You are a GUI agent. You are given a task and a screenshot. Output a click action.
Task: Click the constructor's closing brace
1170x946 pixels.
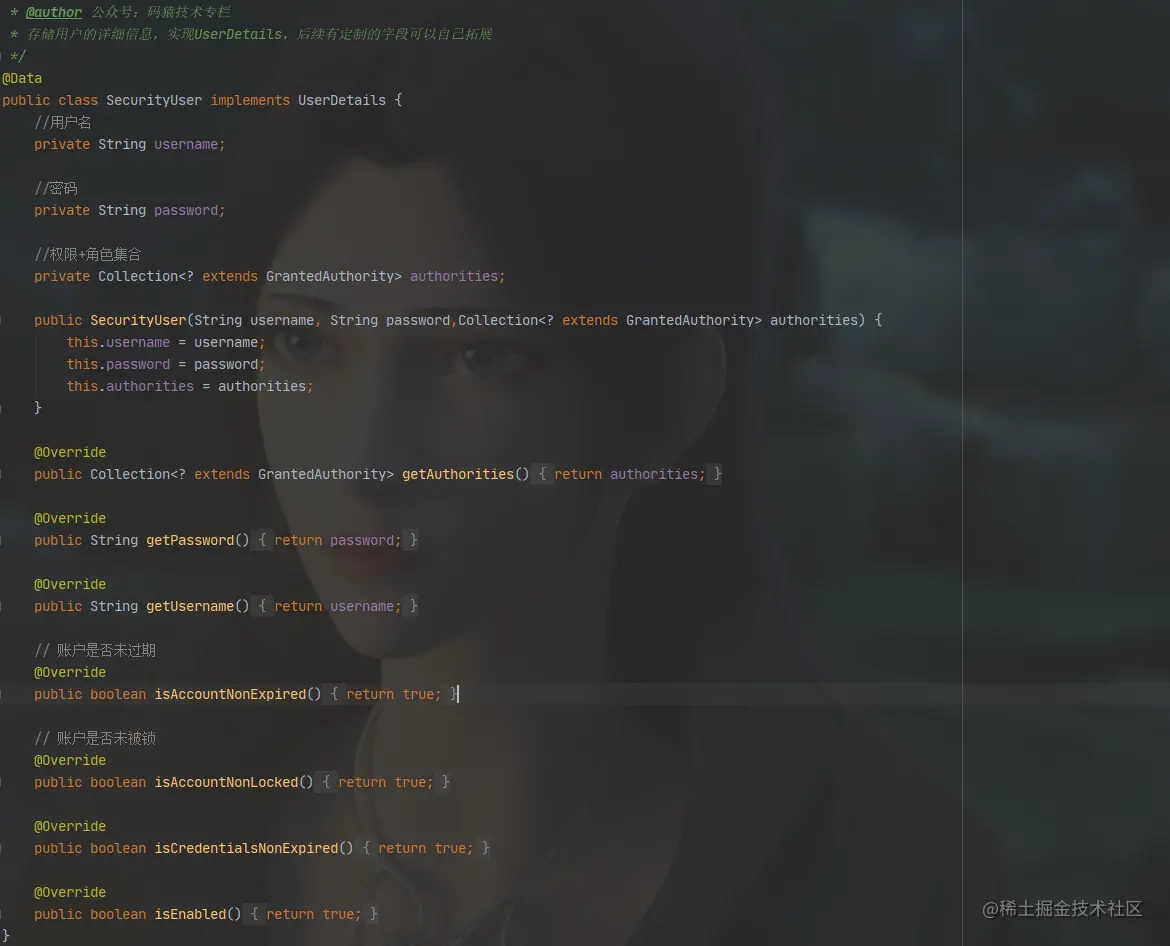click(x=37, y=408)
